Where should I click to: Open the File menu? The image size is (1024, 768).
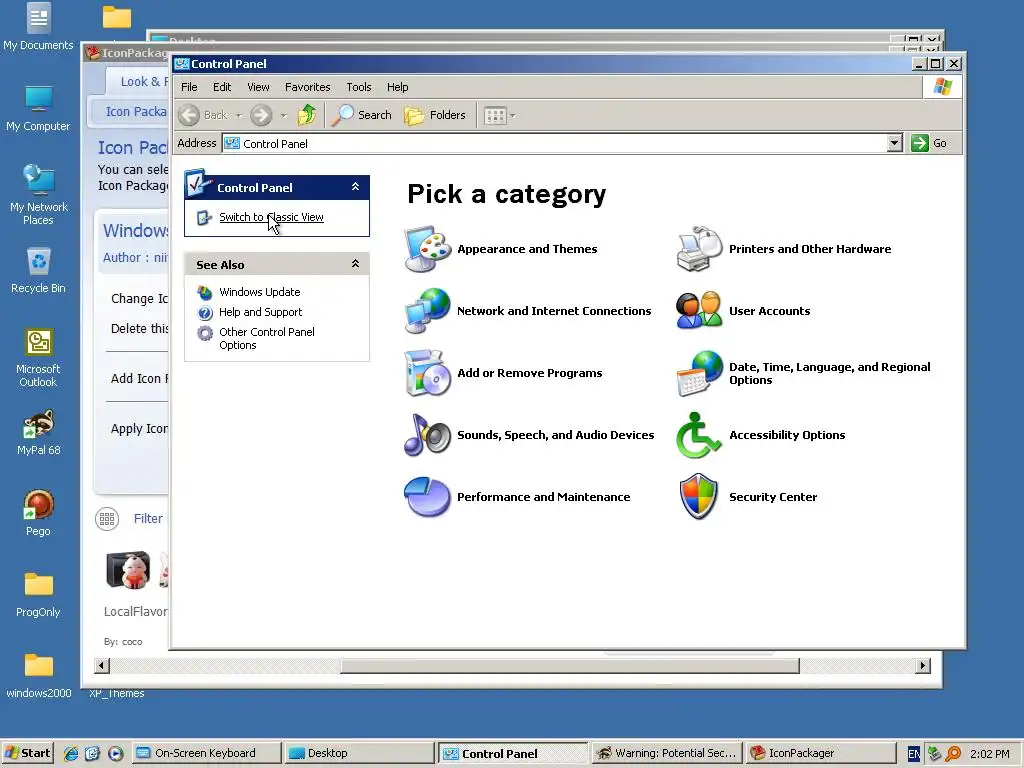(x=189, y=87)
